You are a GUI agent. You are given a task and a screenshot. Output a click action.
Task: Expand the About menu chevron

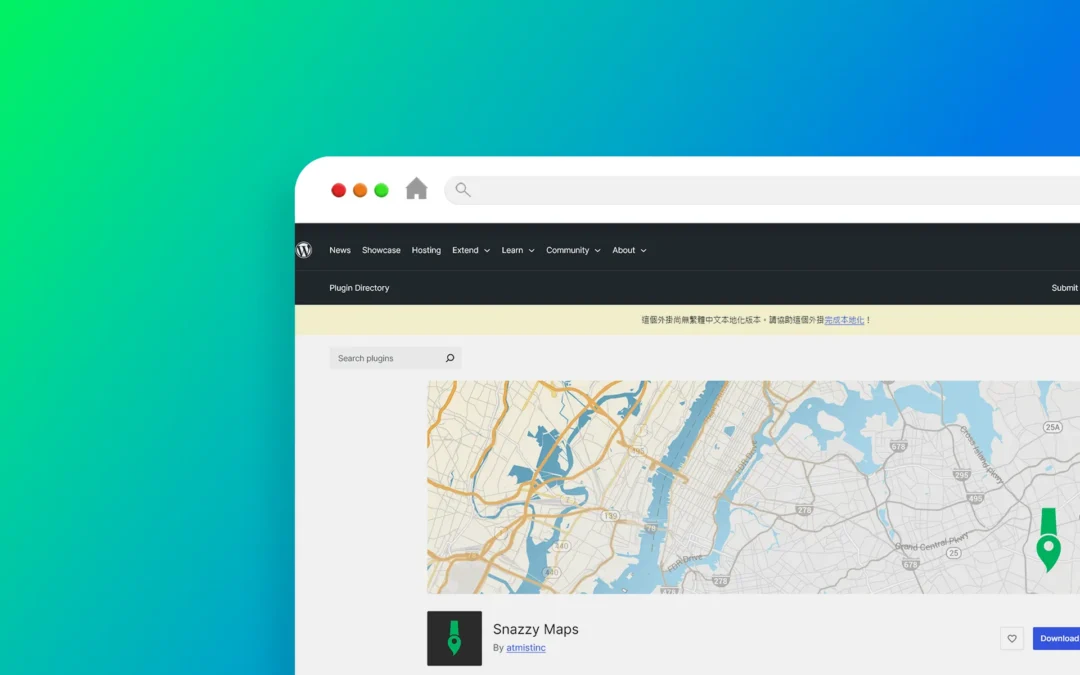(643, 251)
